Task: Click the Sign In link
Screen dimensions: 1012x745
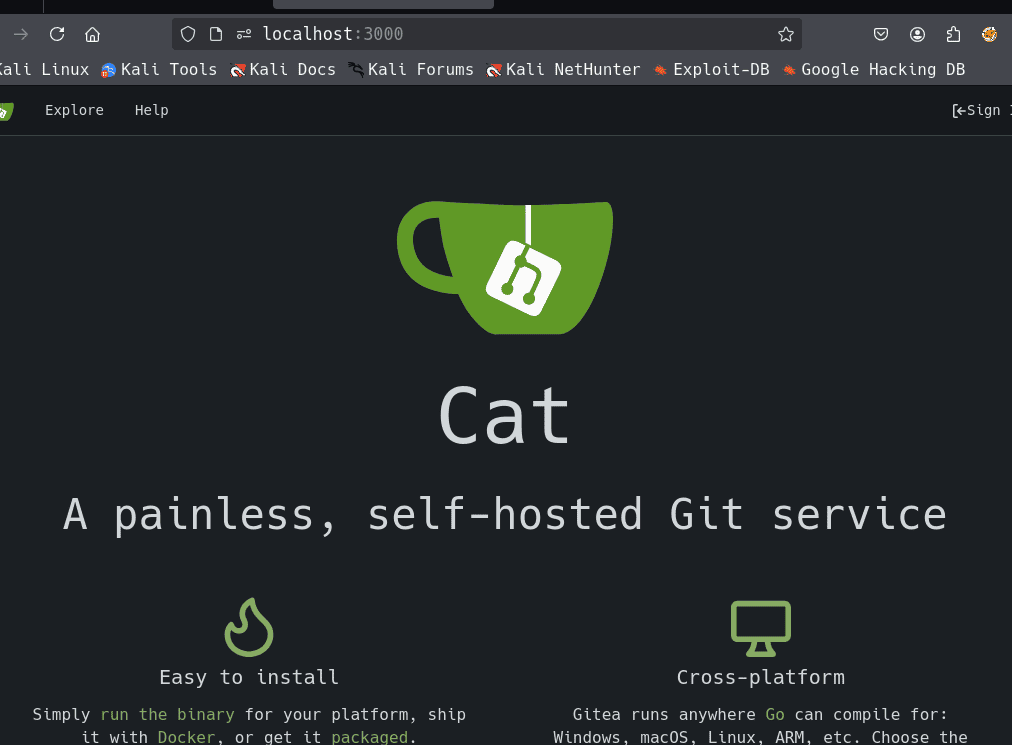Action: click(980, 110)
